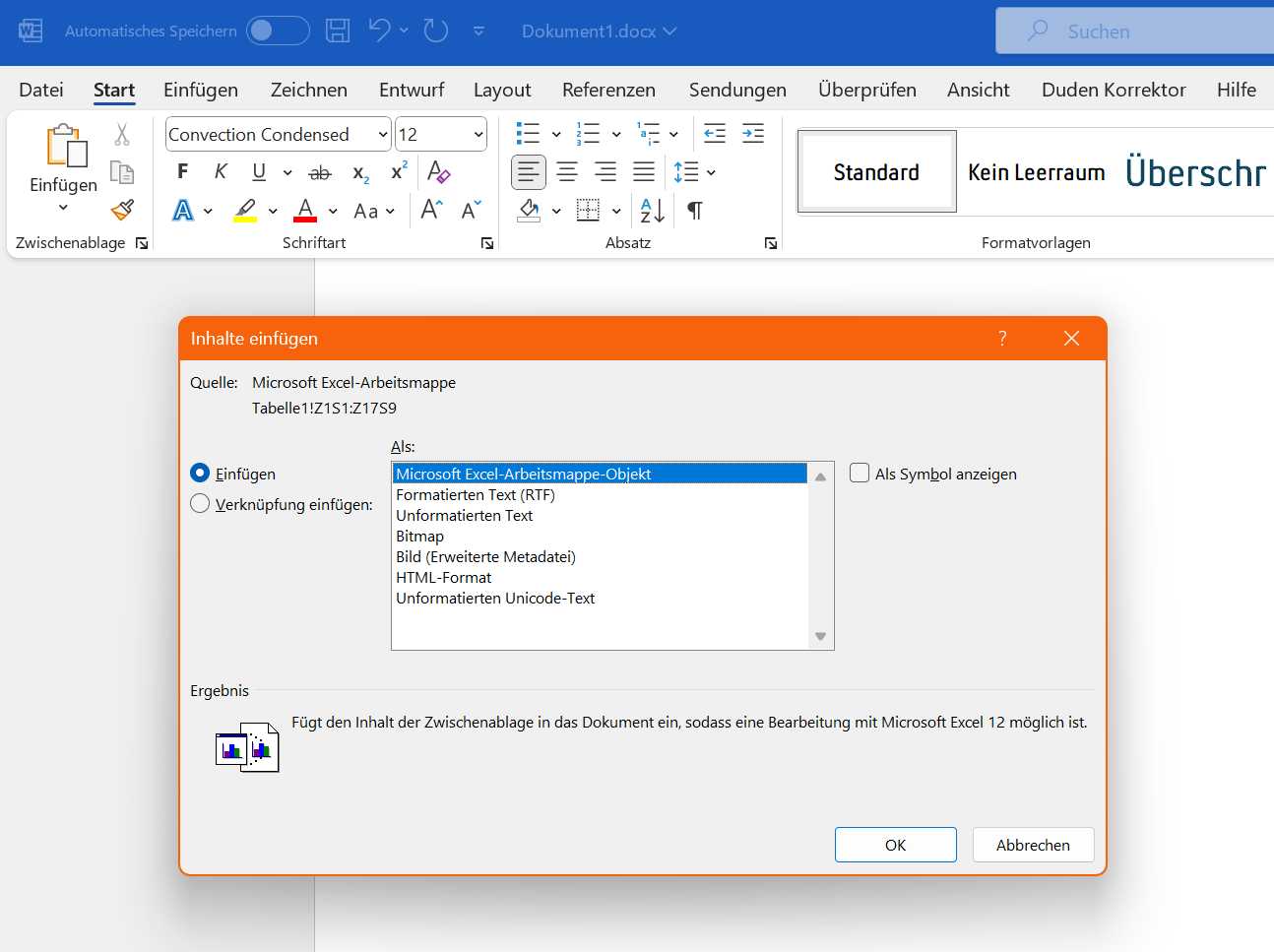Click the Abbrechen button

tap(1033, 844)
